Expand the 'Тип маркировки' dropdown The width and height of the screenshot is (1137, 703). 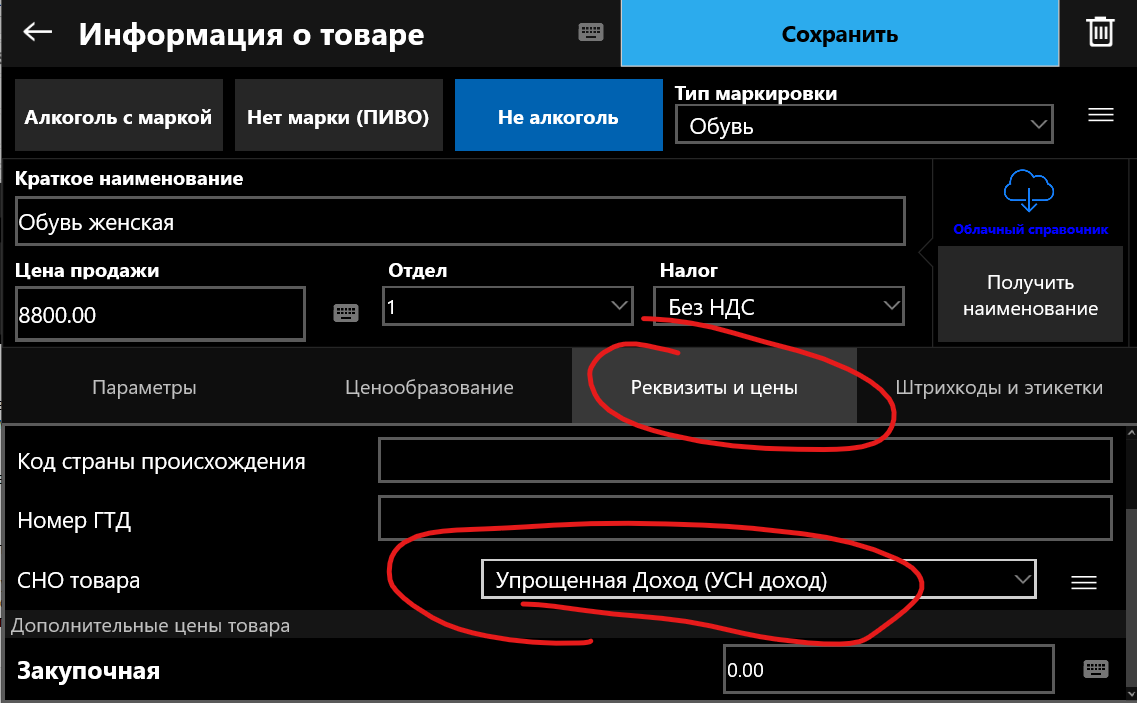point(864,126)
